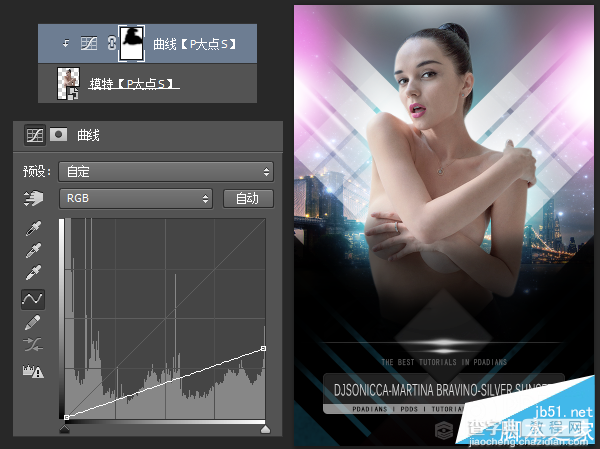Click the clipping mask arrow indicator
Screen dimensions: 600x449
click(x=66, y=43)
